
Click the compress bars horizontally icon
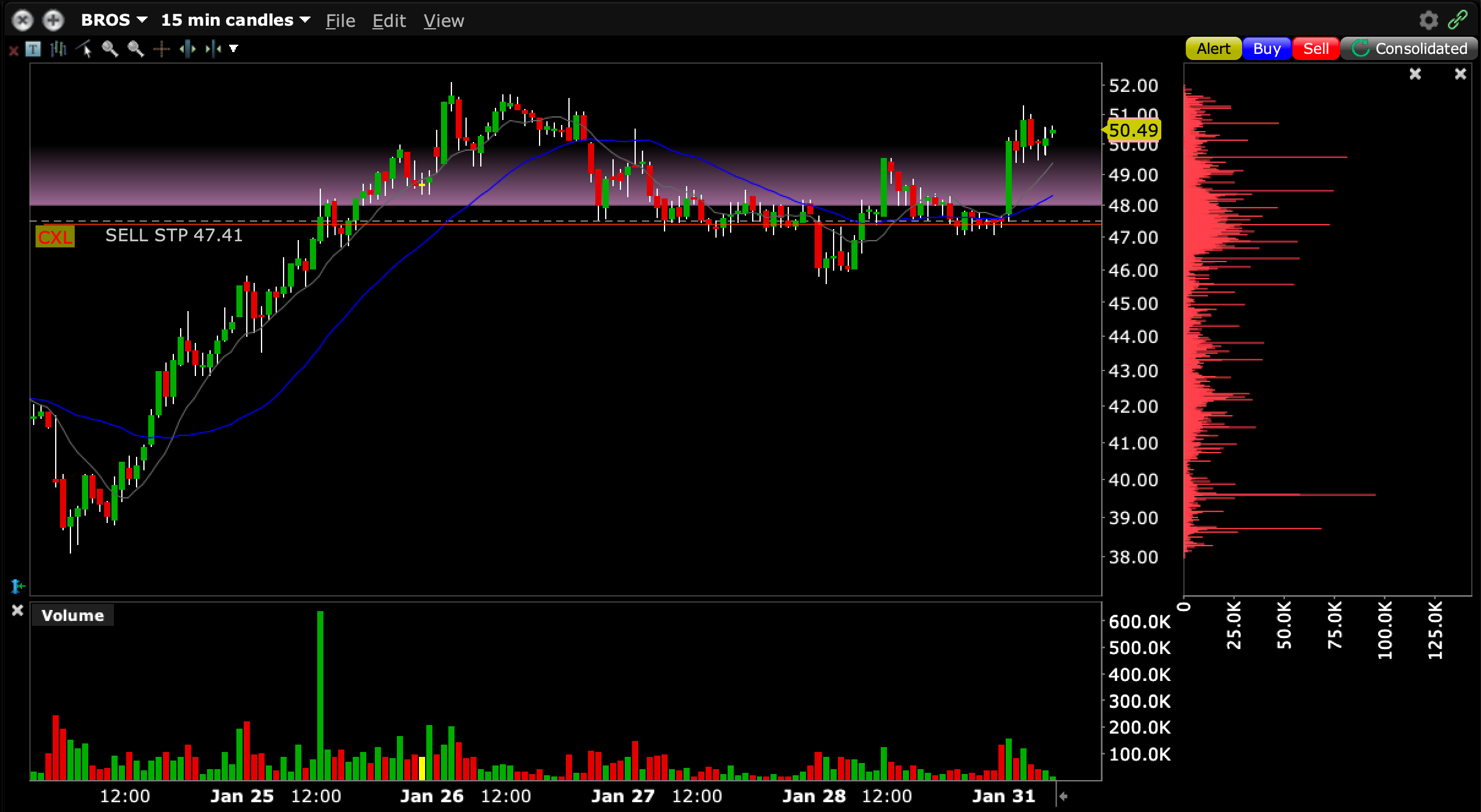(213, 49)
